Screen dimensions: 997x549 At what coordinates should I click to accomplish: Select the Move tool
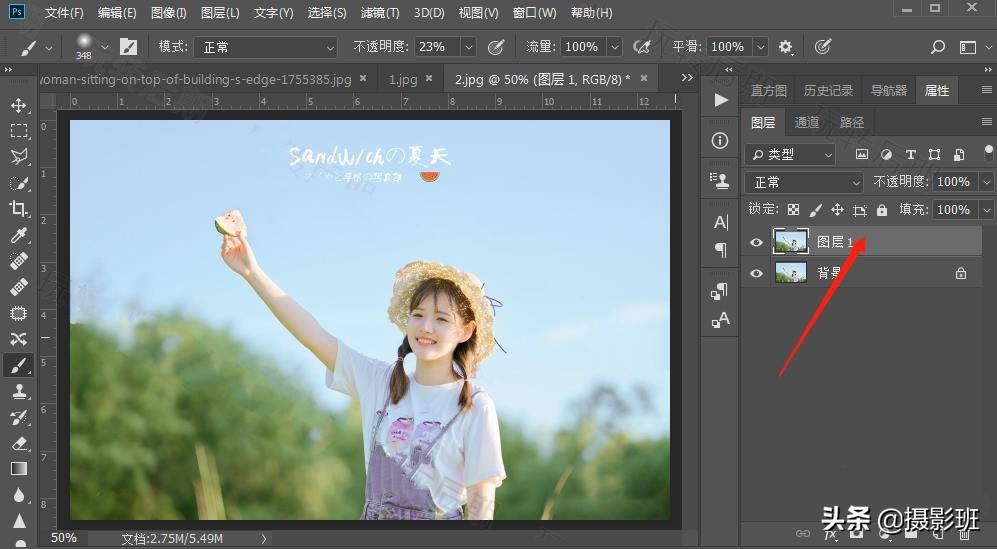pyautogui.click(x=18, y=105)
